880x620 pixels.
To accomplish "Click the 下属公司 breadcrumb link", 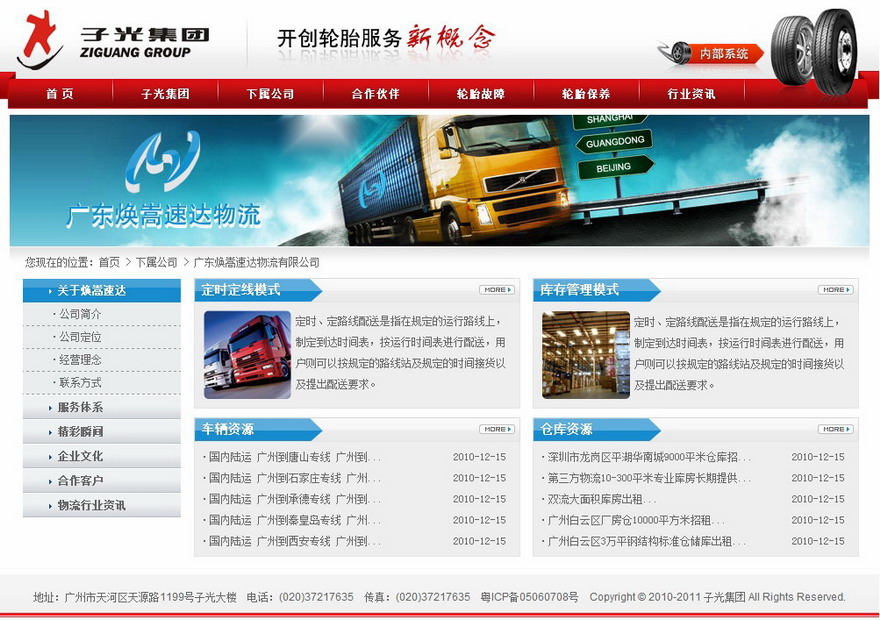I will point(157,262).
